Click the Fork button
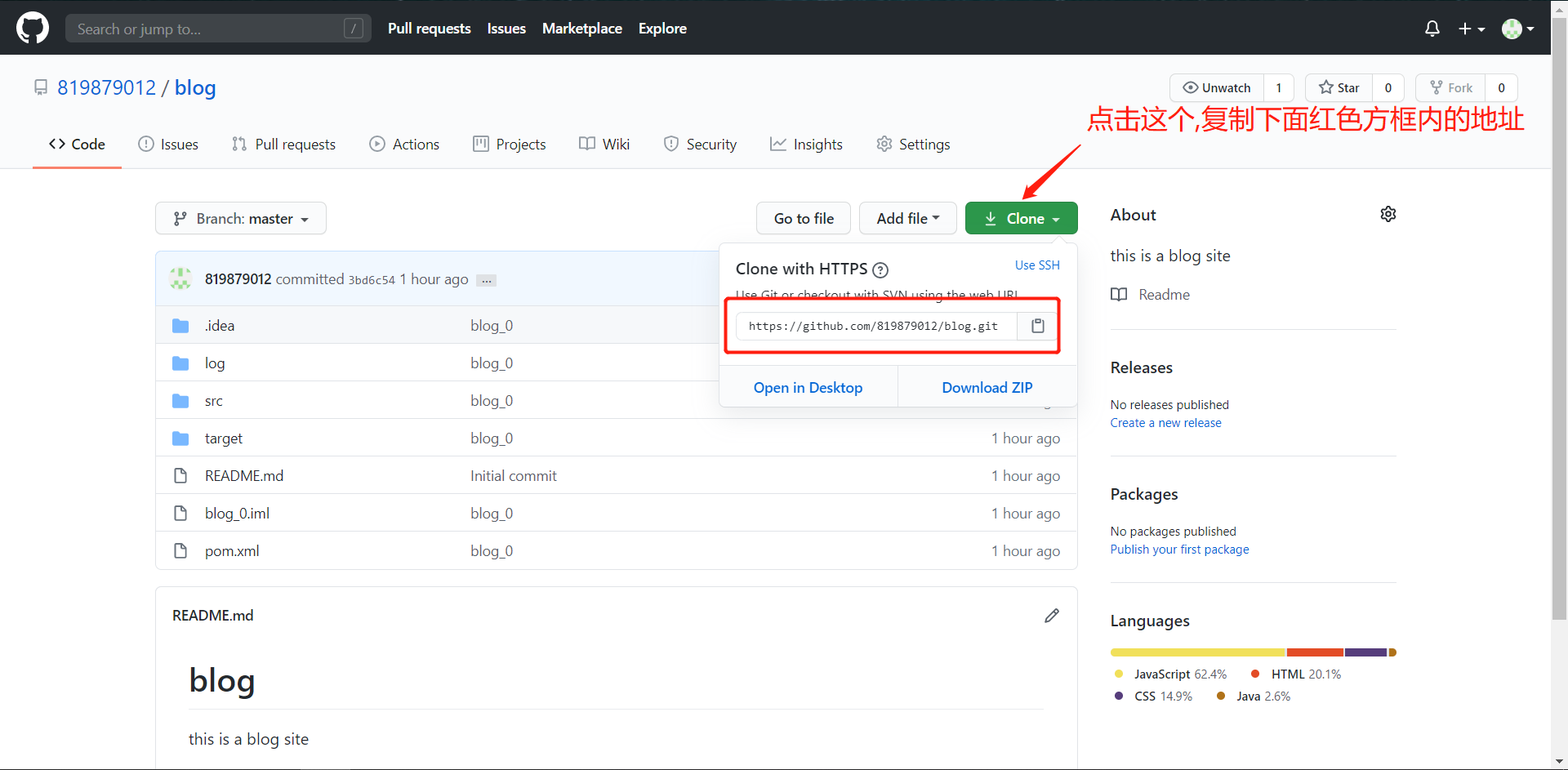The height and width of the screenshot is (770, 1568). pyautogui.click(x=1451, y=87)
